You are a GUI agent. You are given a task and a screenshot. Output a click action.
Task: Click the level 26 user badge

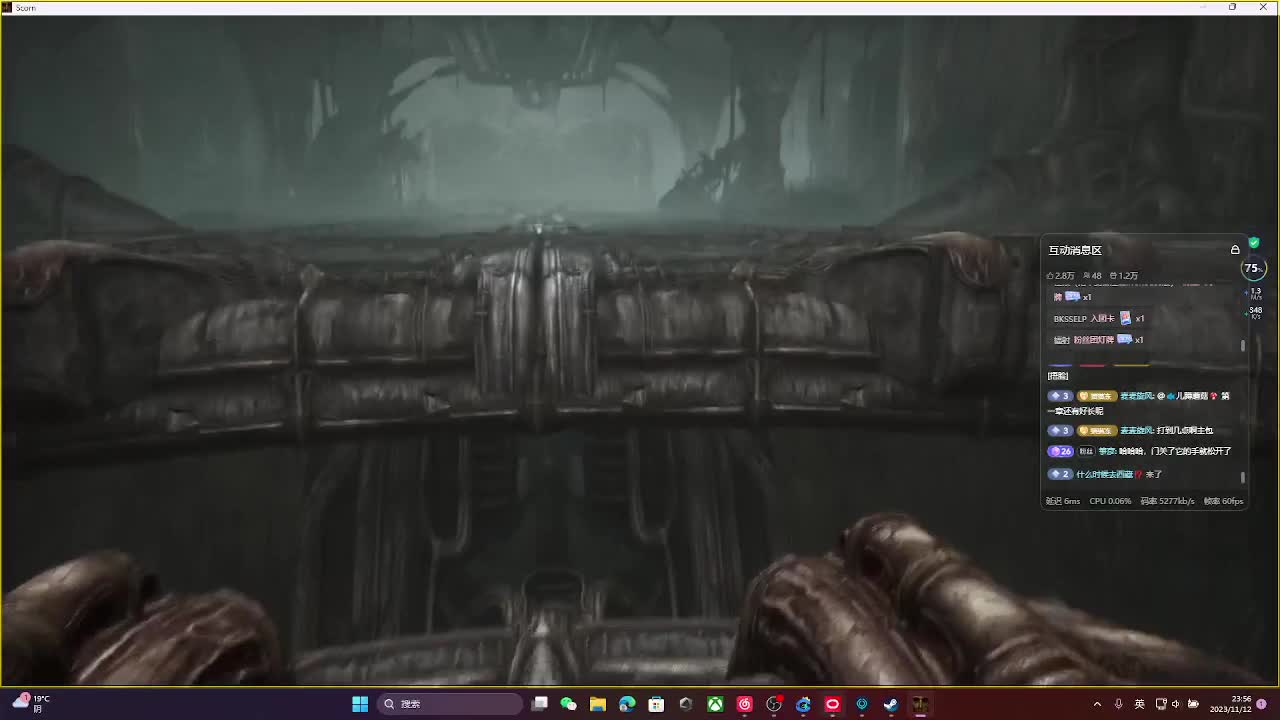point(1060,452)
